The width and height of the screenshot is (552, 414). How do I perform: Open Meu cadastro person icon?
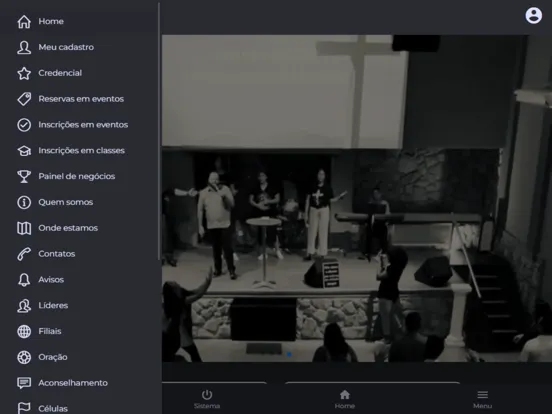[24, 47]
